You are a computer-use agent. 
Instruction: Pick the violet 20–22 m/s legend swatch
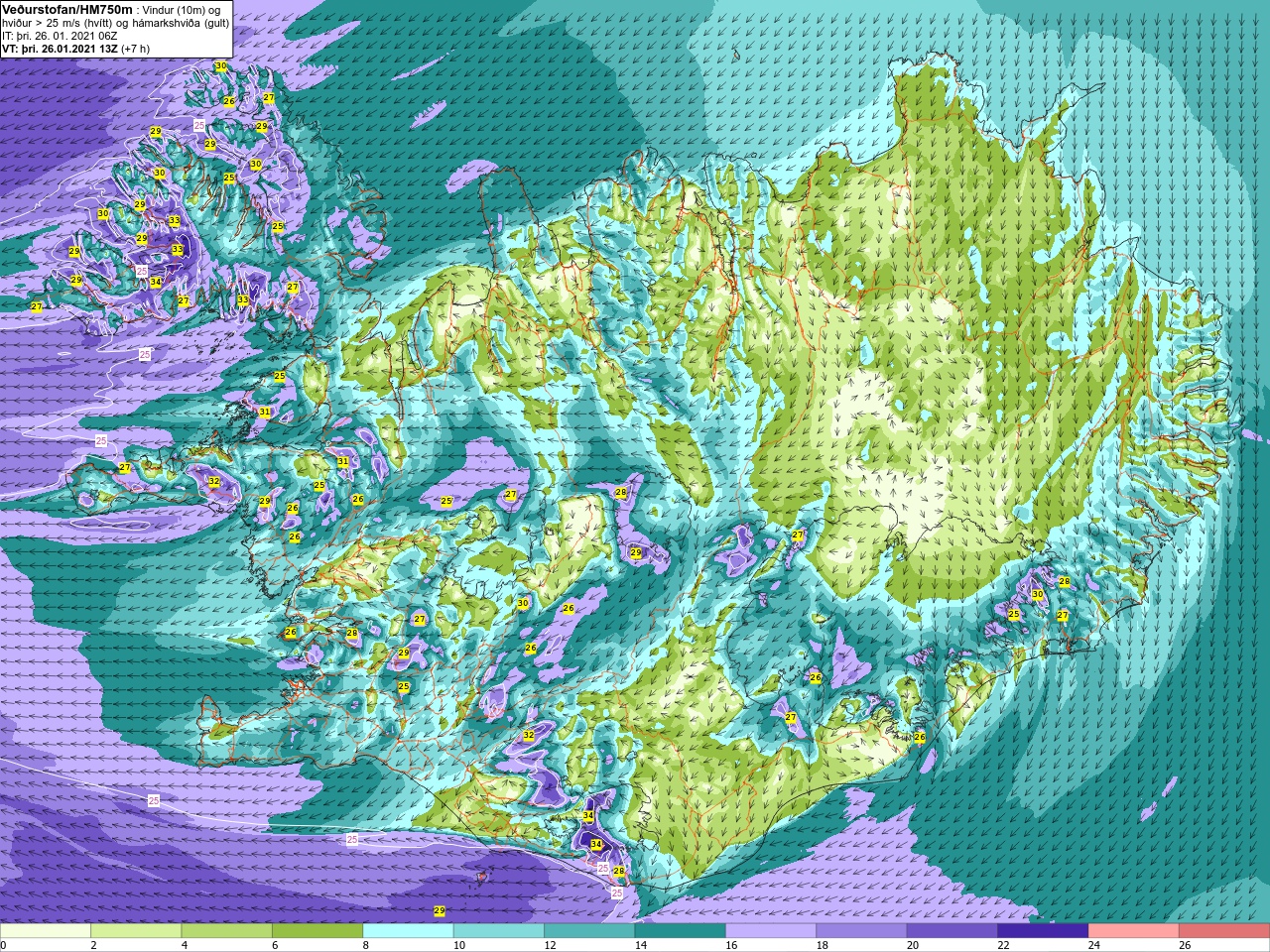point(952,931)
